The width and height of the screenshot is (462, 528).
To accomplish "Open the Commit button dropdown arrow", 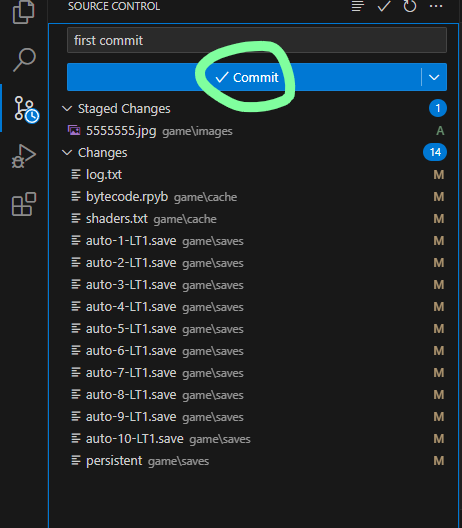I will pyautogui.click(x=434, y=77).
